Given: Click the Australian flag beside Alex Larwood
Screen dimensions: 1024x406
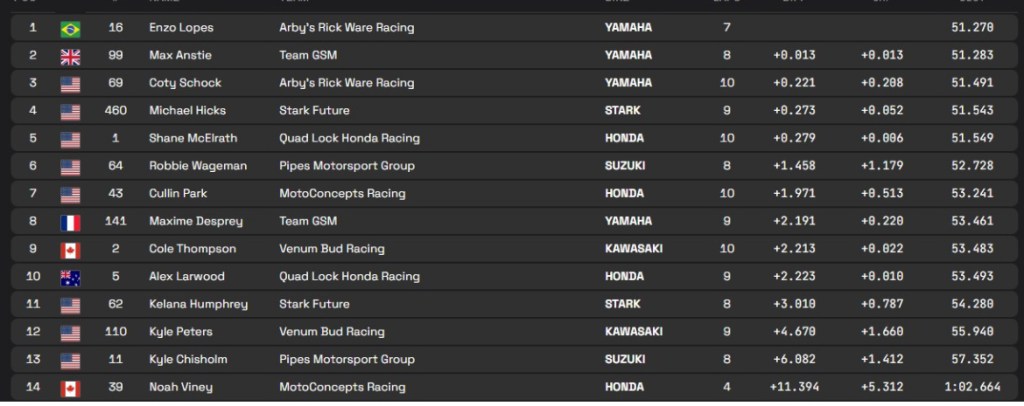Looking at the screenshot, I should [x=70, y=277].
